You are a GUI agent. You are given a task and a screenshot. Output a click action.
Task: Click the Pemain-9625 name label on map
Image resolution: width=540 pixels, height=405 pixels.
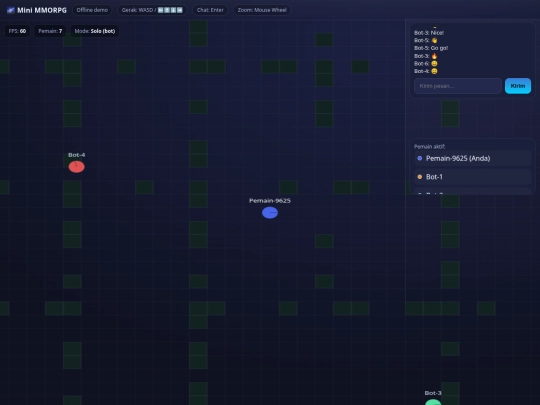coord(270,201)
